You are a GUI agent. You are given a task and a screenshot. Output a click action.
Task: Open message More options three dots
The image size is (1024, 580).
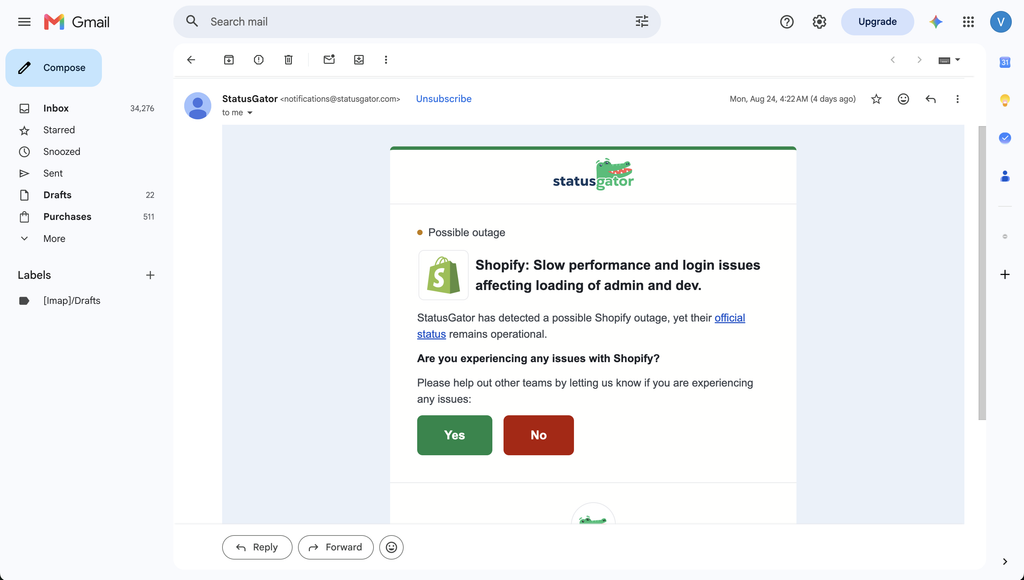[x=957, y=99]
